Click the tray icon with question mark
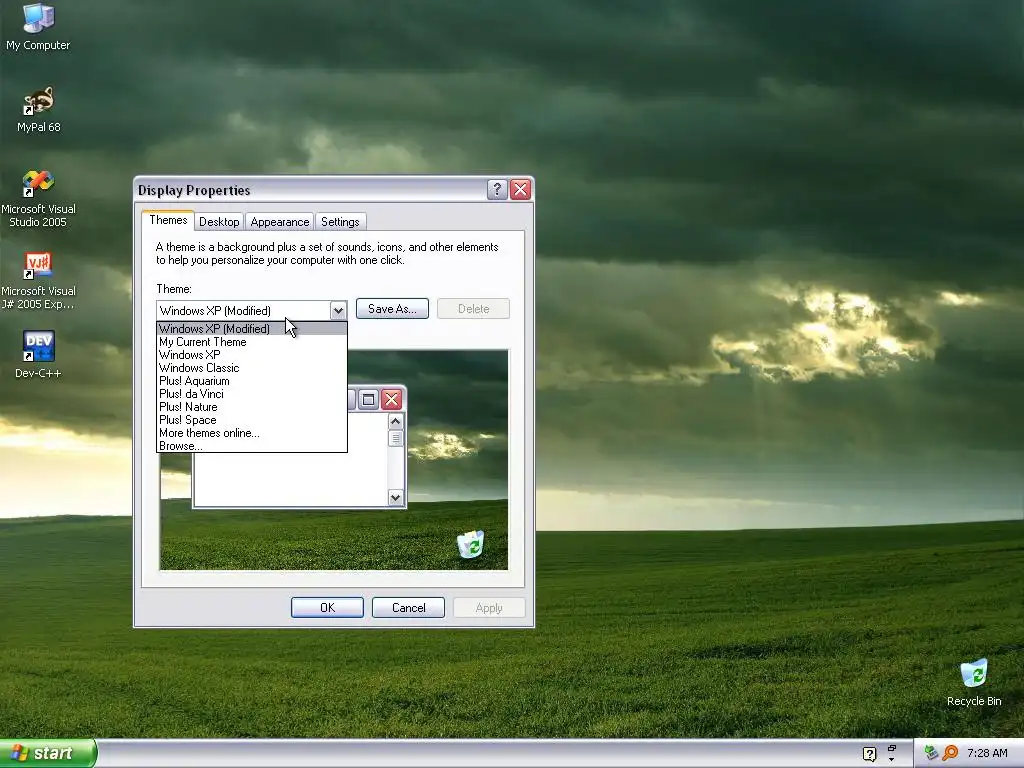The width and height of the screenshot is (1024, 768). [869, 754]
